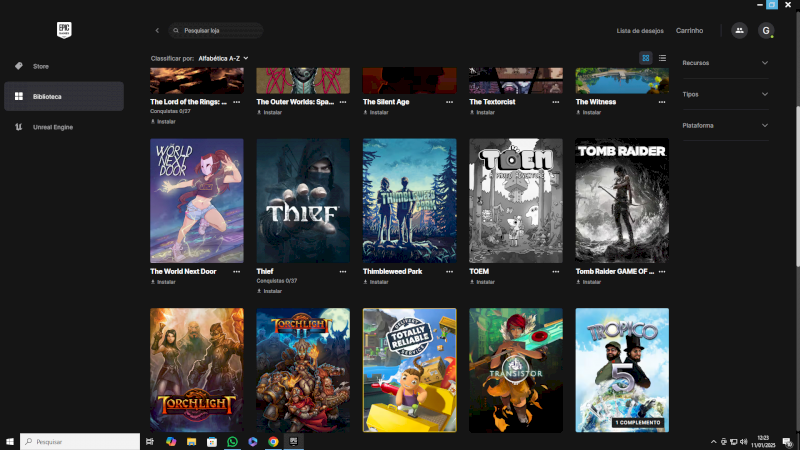Install The Textorcist
The height and width of the screenshot is (450, 800).
click(x=482, y=112)
